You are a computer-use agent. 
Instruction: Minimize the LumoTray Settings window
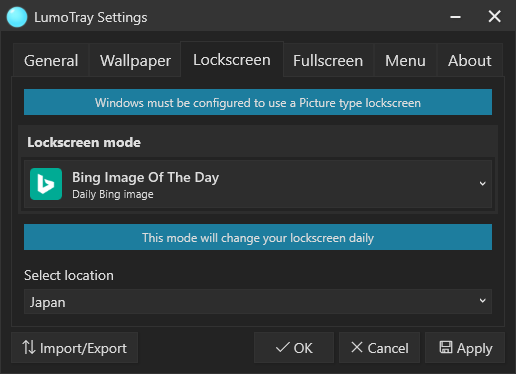tap(455, 17)
